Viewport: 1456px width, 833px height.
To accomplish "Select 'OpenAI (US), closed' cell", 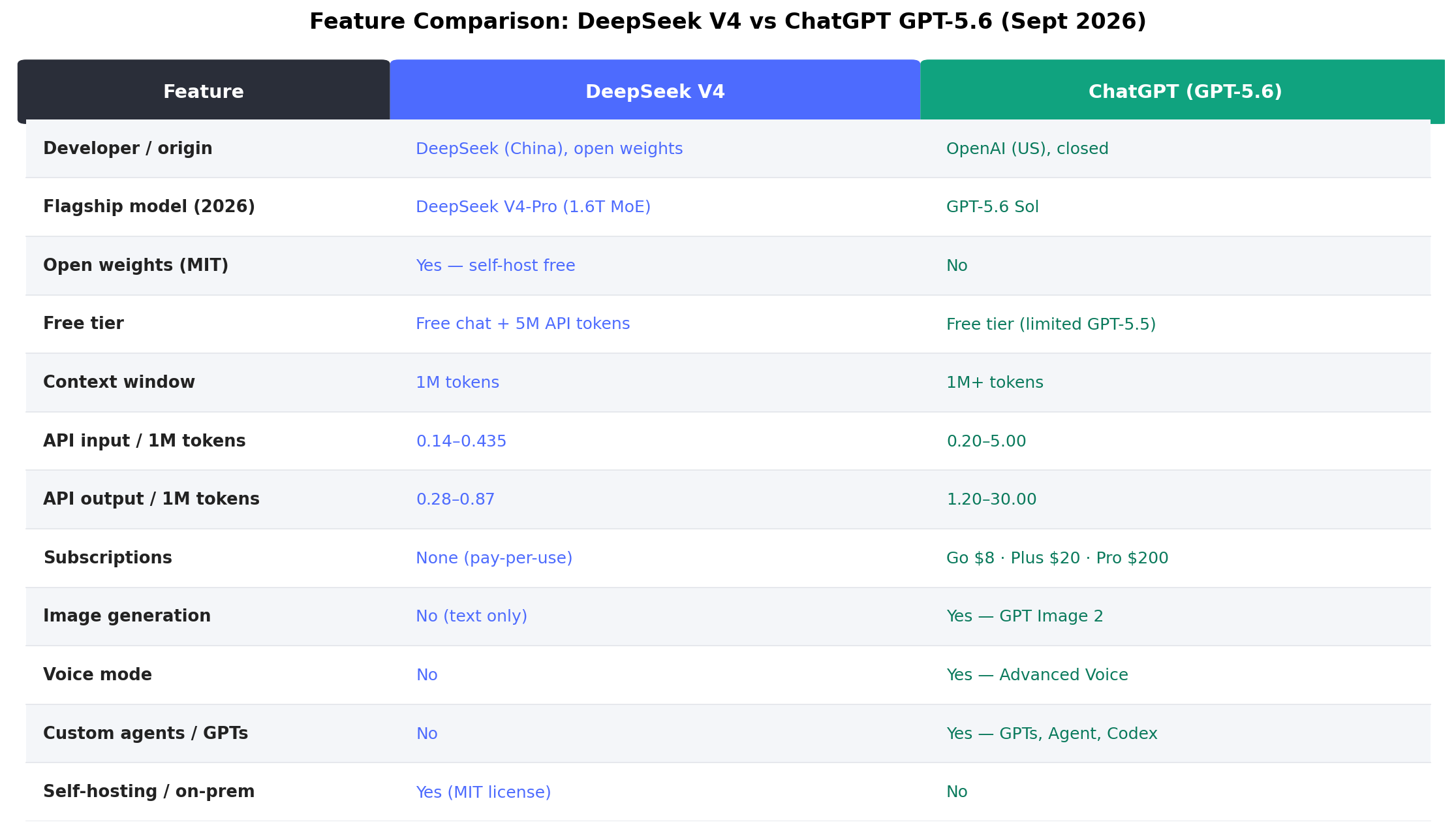I will (x=1027, y=149).
